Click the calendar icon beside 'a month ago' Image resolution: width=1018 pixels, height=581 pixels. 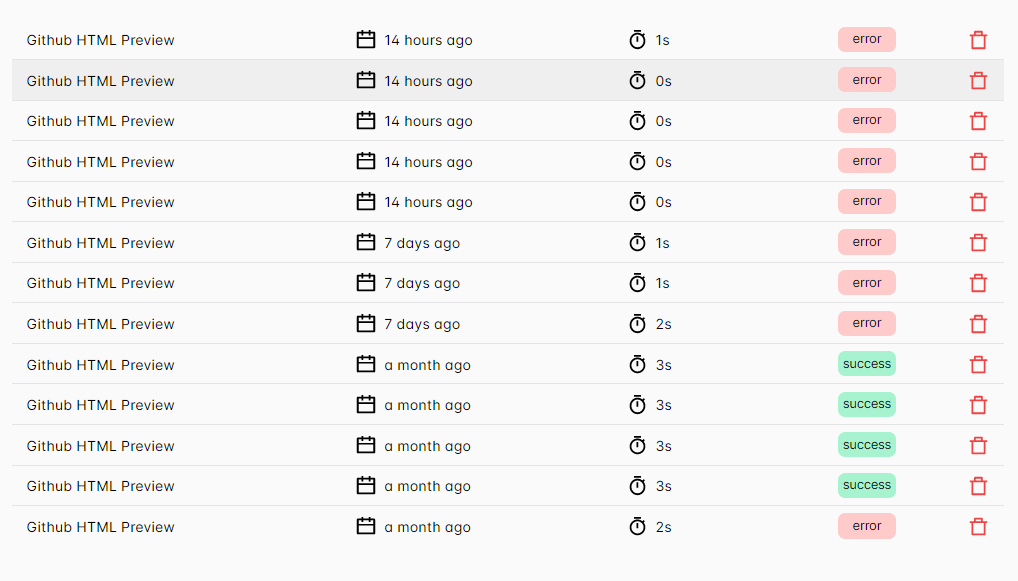point(365,364)
